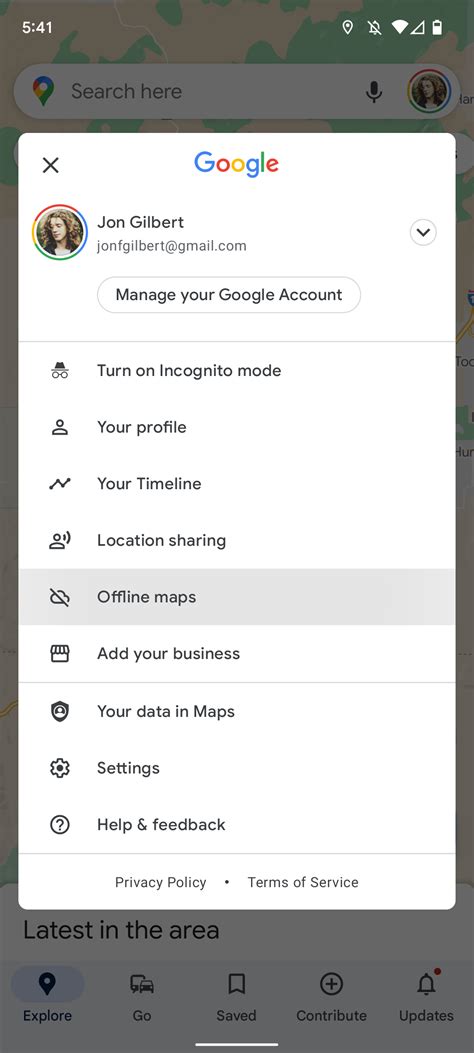Open Your data in Maps
474x1053 pixels.
tap(237, 711)
